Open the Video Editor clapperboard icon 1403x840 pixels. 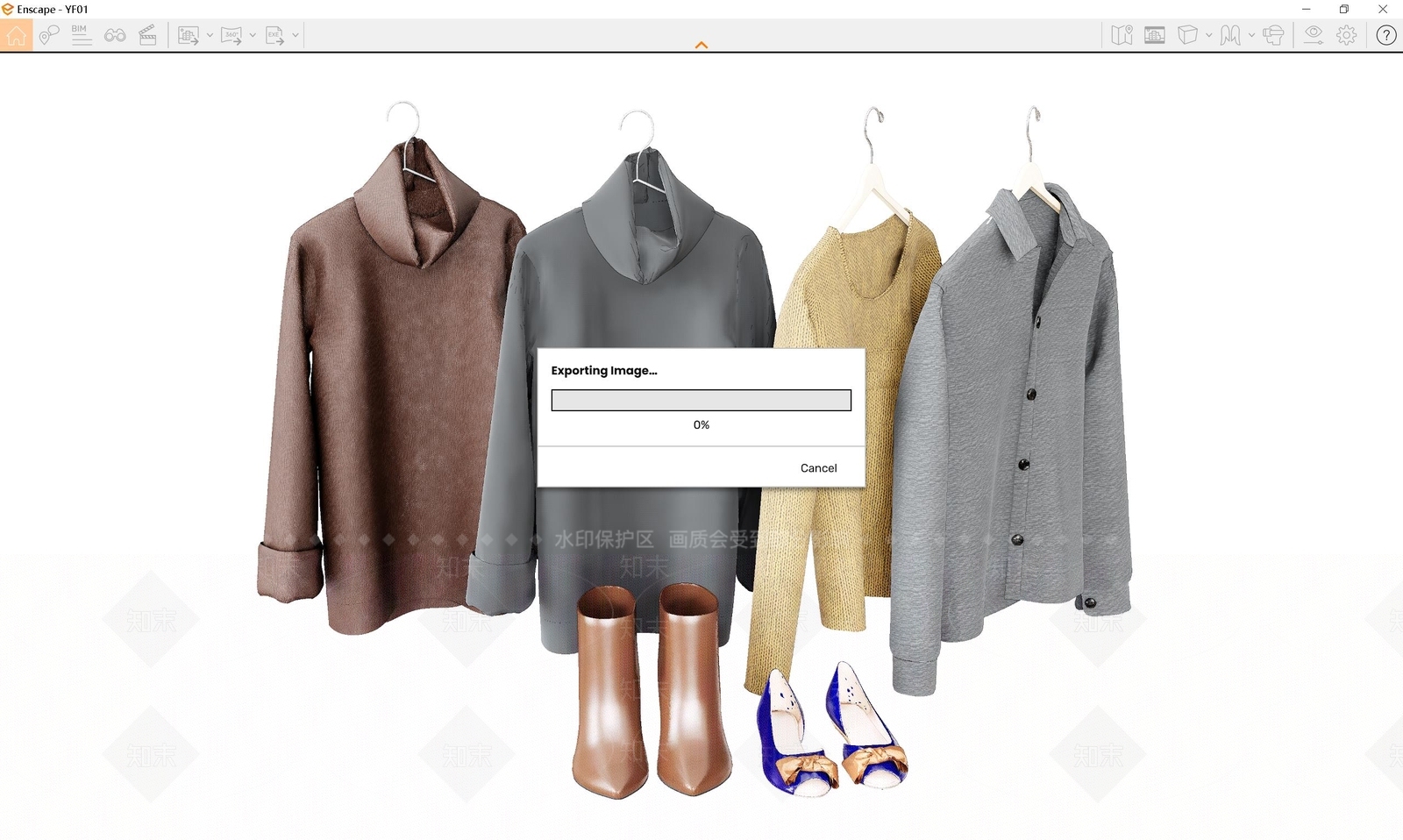click(x=148, y=35)
